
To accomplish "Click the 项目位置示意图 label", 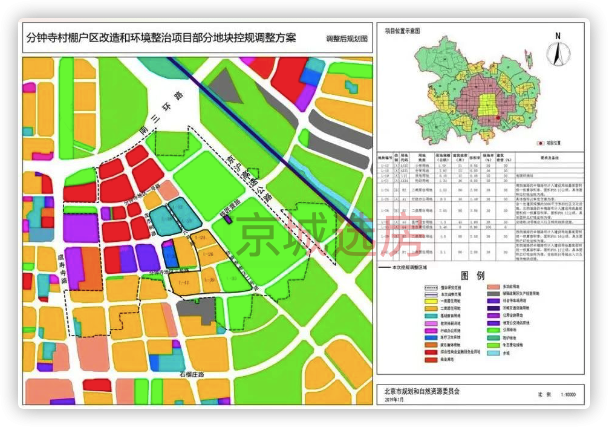I will 402,31.
